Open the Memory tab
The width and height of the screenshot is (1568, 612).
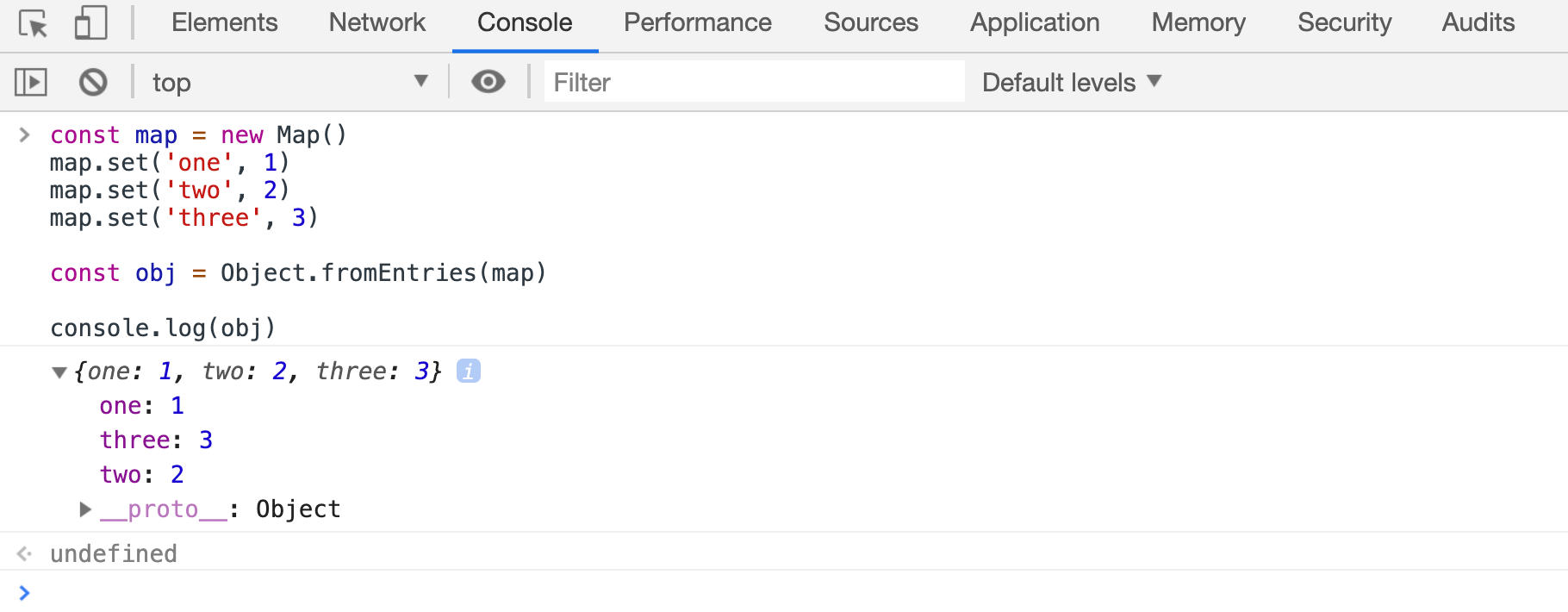(1198, 22)
